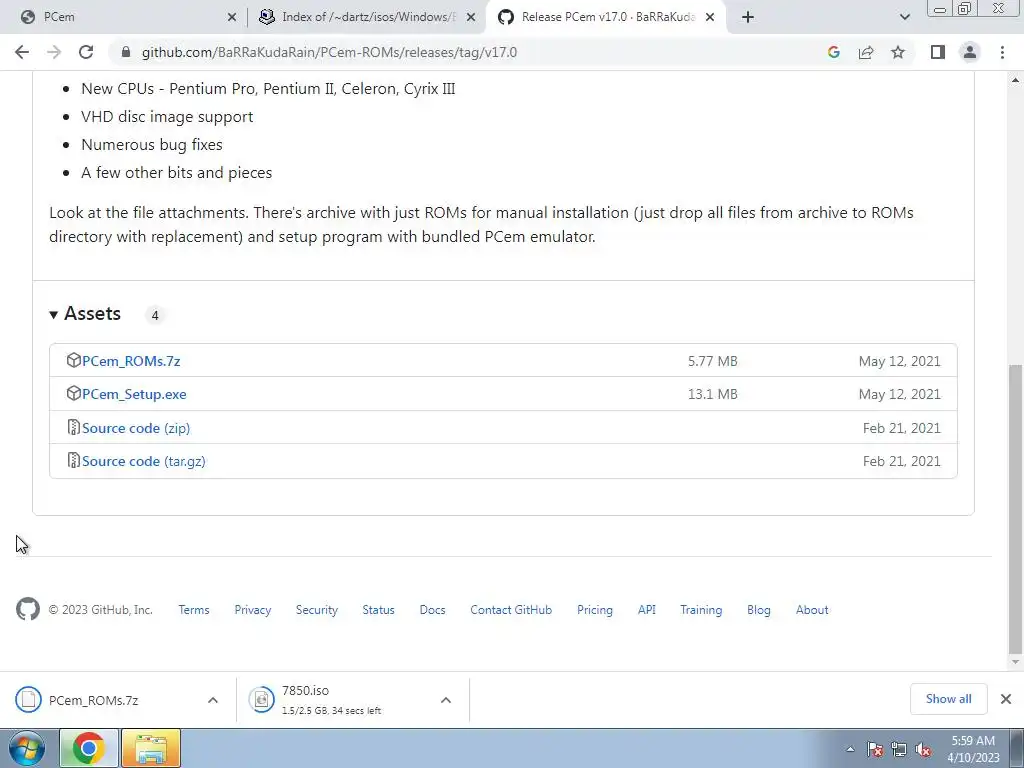
Task: Click the 5.77 MB size text
Action: [x=712, y=361]
